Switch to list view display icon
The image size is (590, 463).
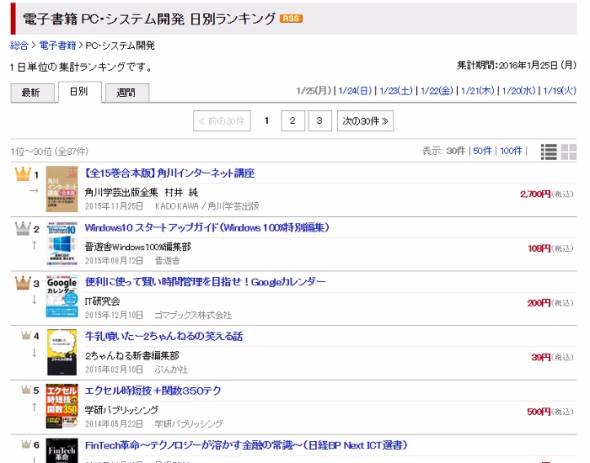[549, 152]
